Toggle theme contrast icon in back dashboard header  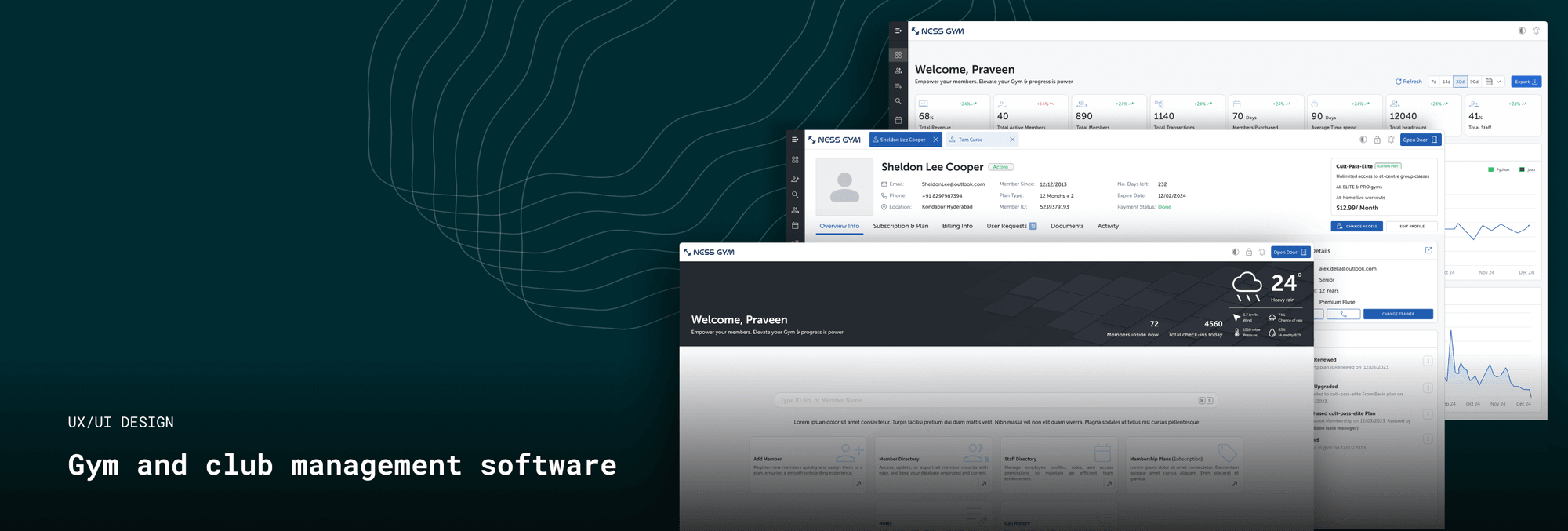pos(1522,31)
